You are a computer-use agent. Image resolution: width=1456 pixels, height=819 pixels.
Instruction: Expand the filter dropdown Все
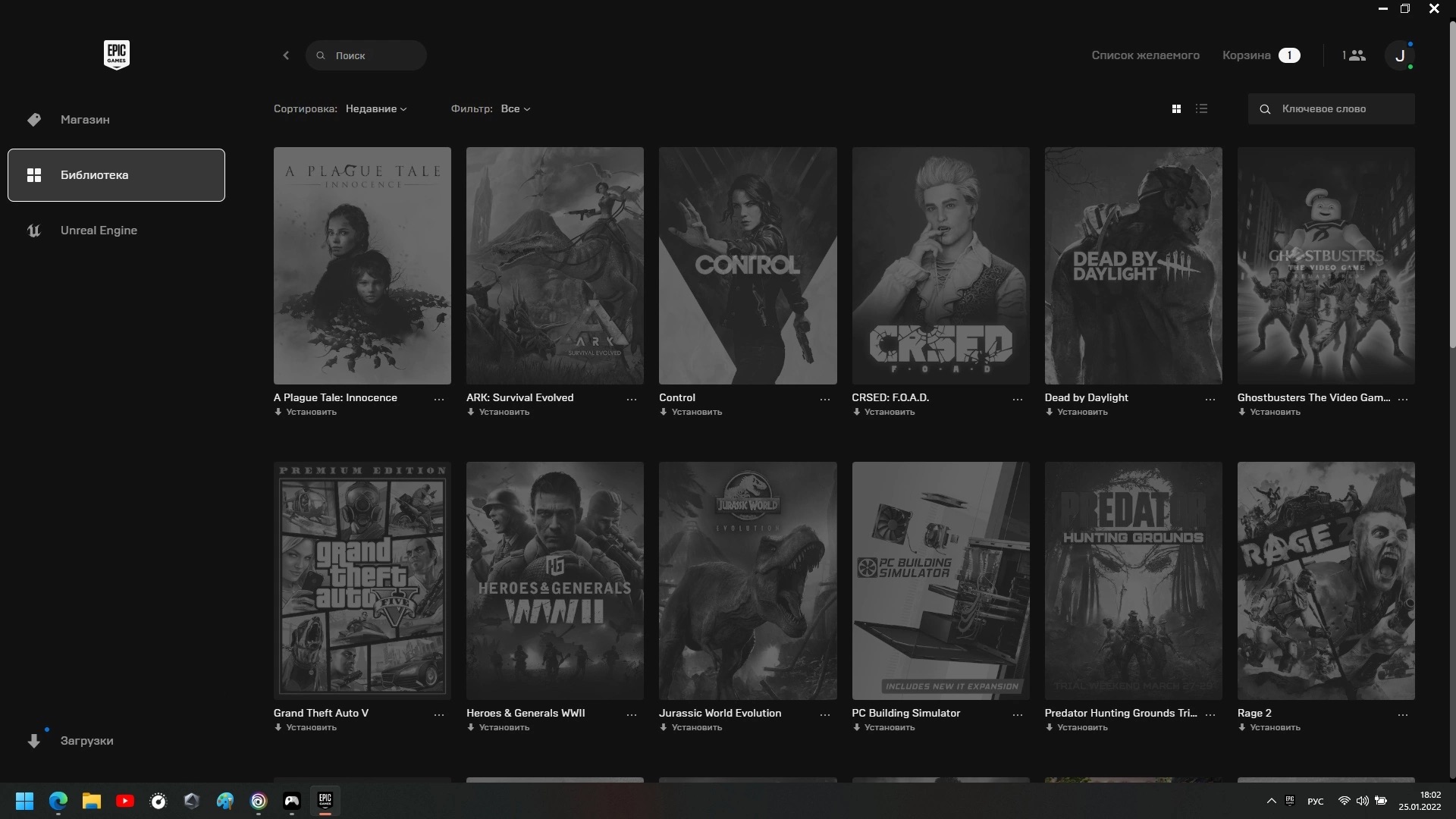tap(515, 109)
